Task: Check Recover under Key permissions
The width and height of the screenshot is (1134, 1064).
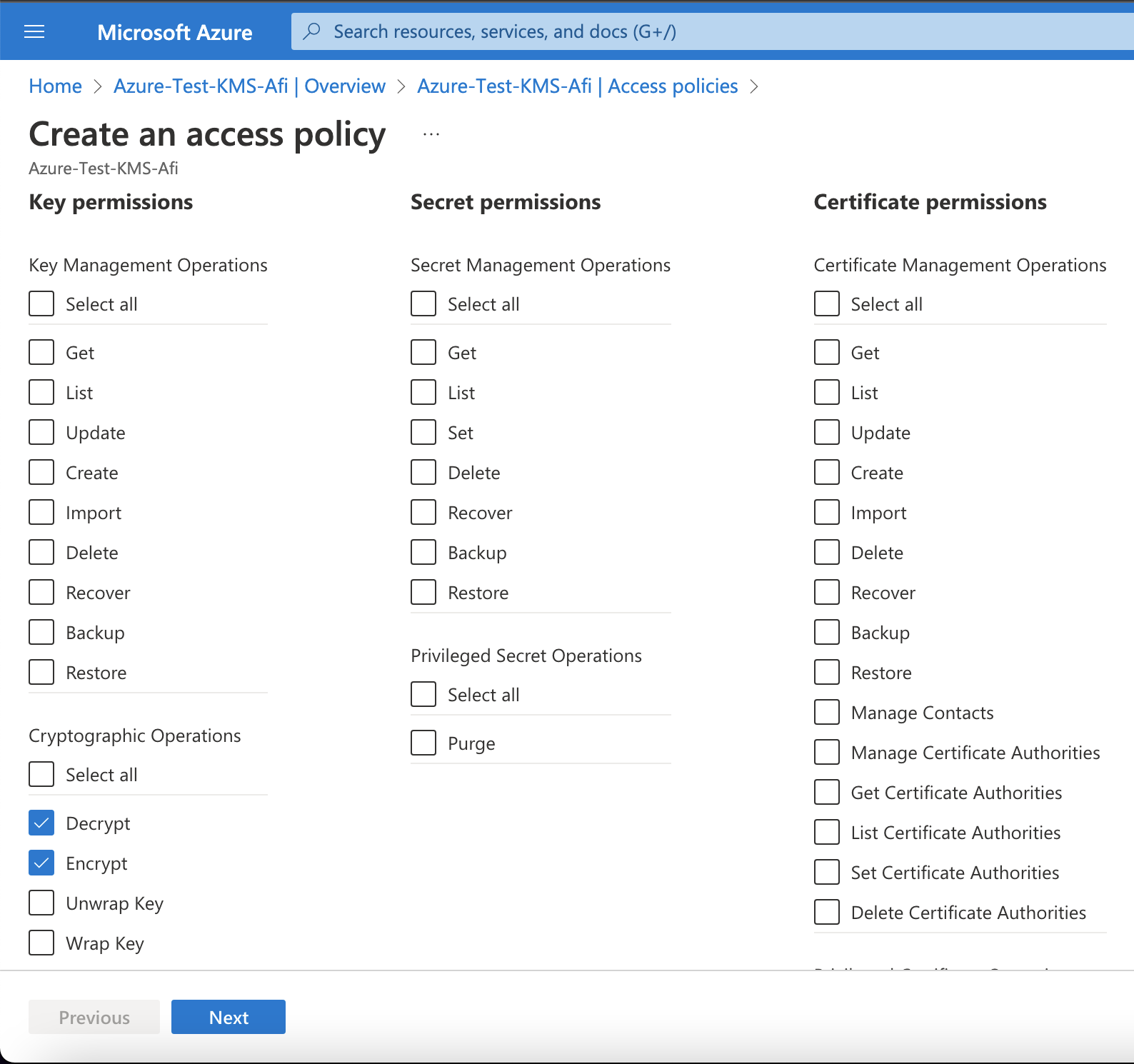Action: click(41, 592)
